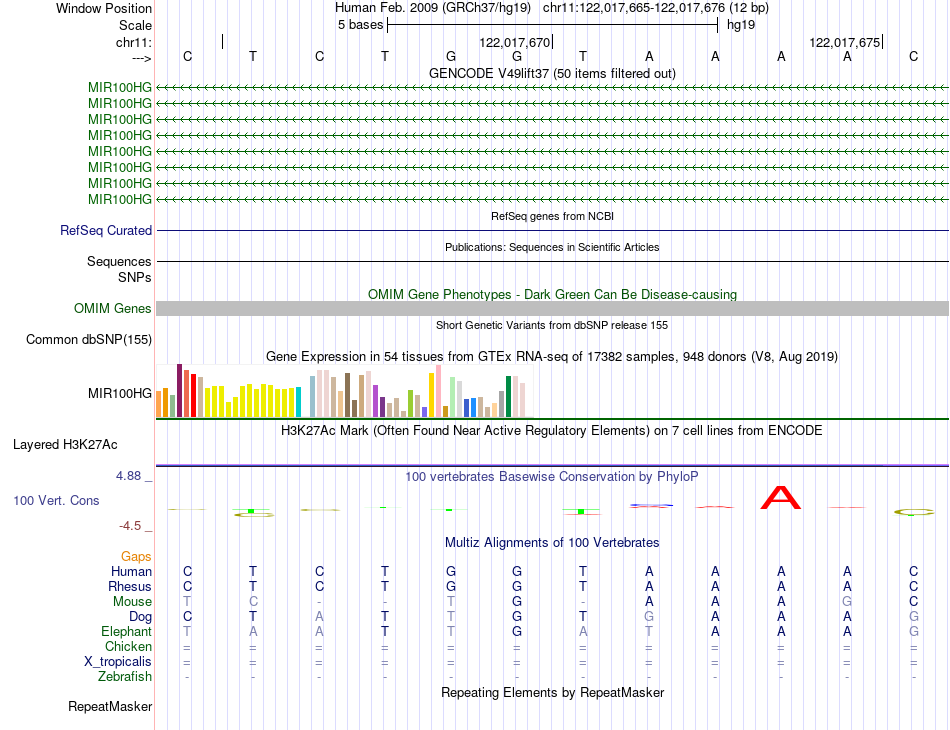Viewport: 950px width, 730px height.
Task: Open the H3K27Ac Mark track title
Action: 552,431
